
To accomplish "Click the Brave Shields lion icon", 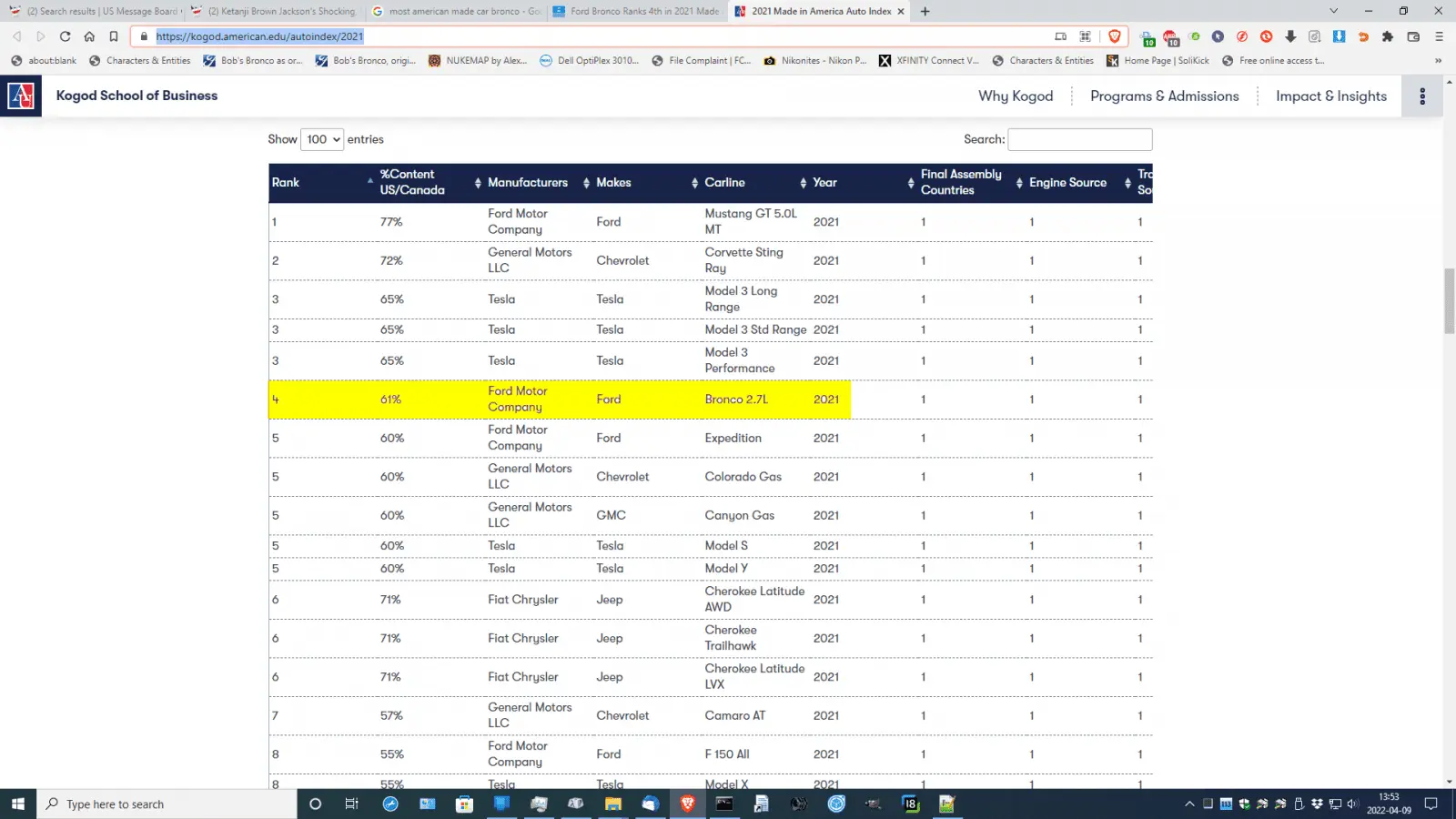I will [1114, 36].
